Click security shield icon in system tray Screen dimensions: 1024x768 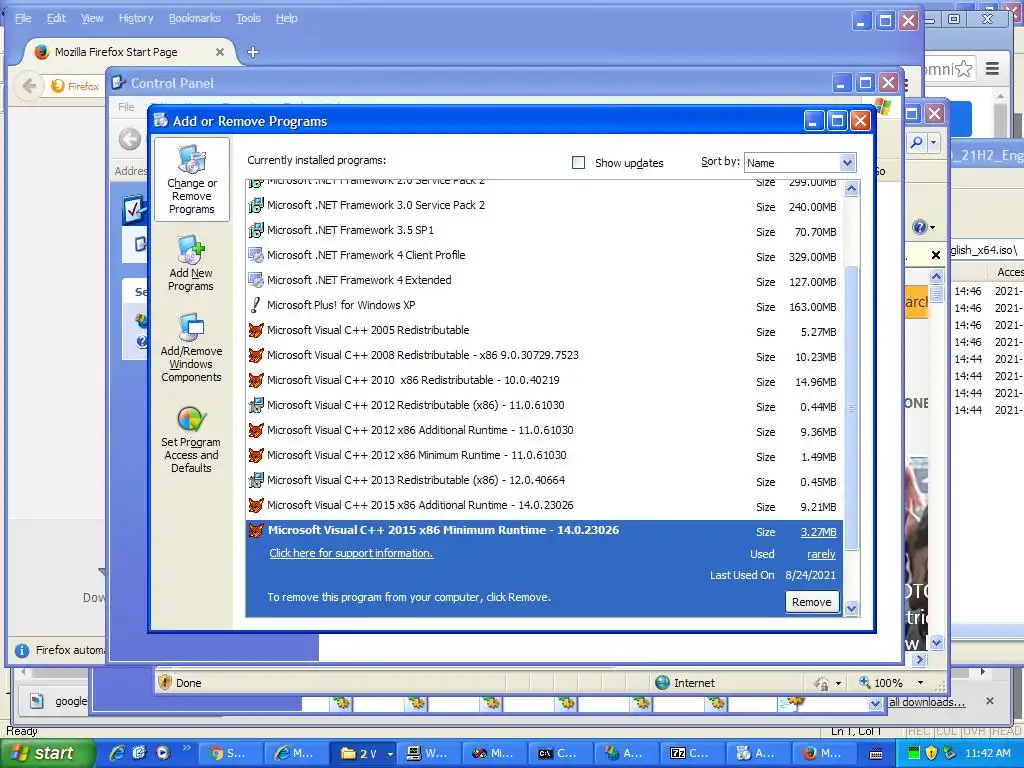coord(932,753)
